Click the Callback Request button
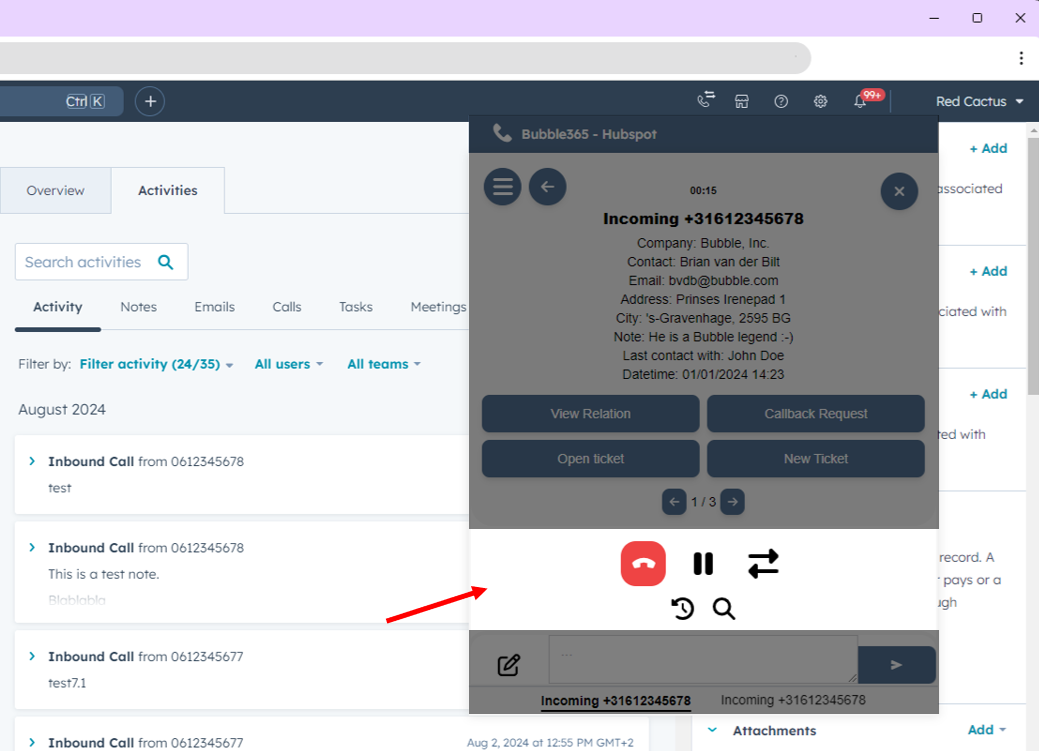Screen dimensions: 1039x751 point(815,414)
